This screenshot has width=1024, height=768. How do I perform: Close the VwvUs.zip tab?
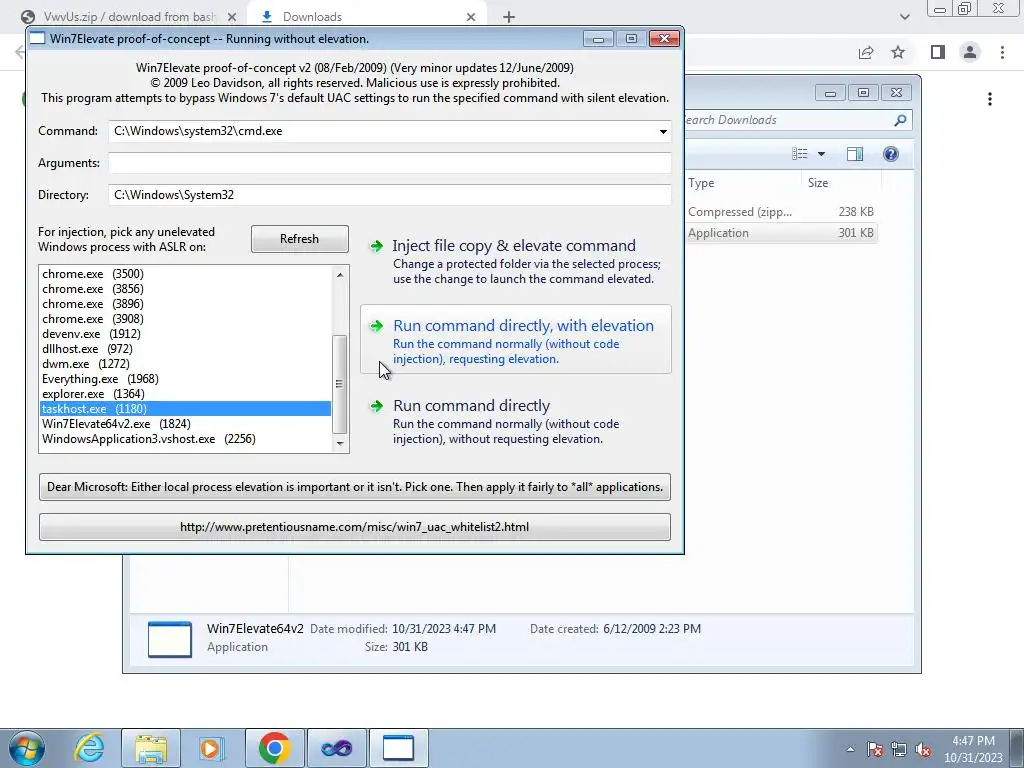tap(232, 17)
